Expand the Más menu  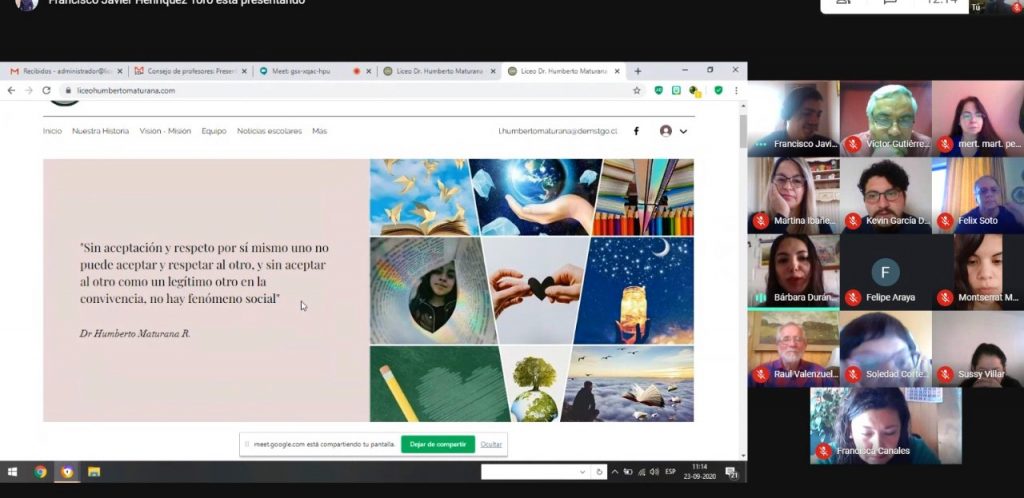click(319, 131)
